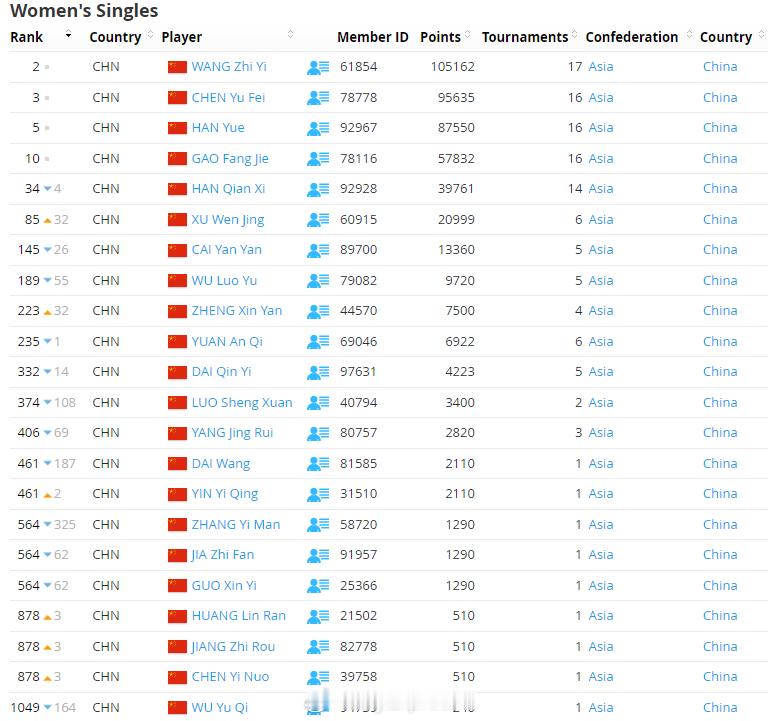Open Asia link in XU Wen Jing row
Screen dimensions: 768x721
pos(600,219)
